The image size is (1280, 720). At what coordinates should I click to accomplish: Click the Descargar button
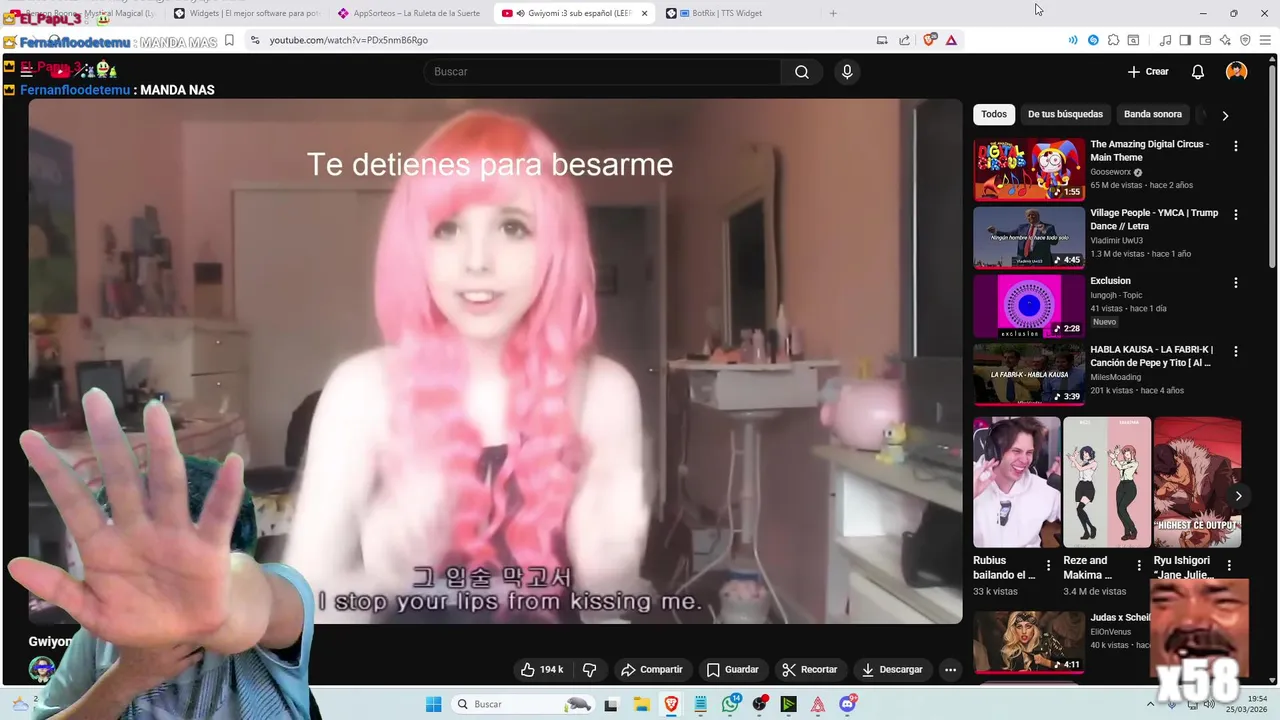tap(893, 669)
